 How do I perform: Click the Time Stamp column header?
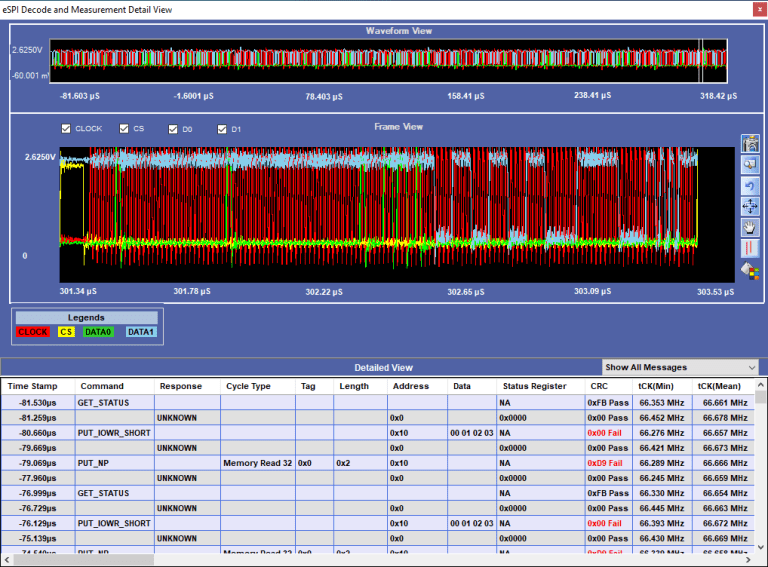[x=33, y=386]
